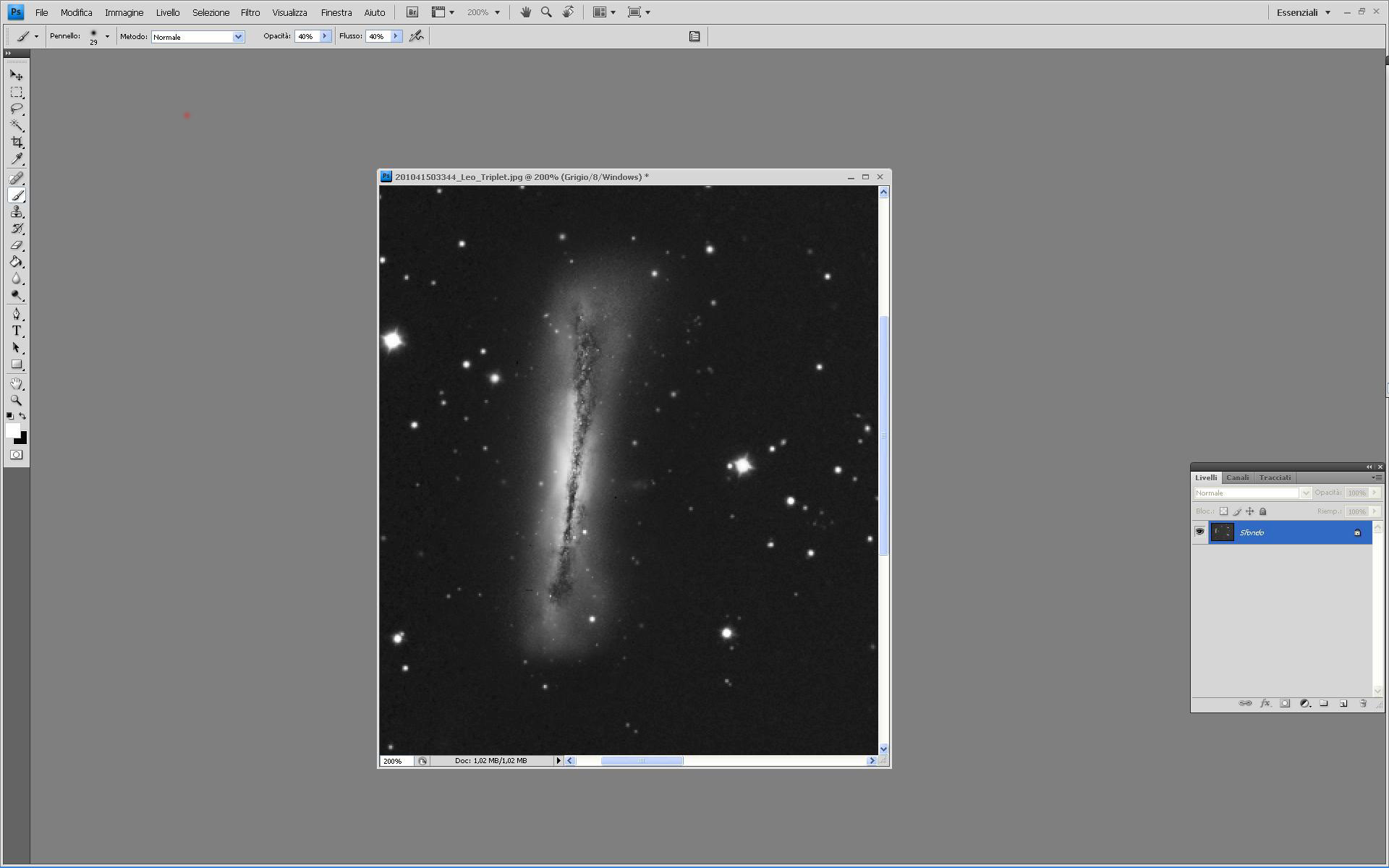This screenshot has width=1389, height=868.
Task: Click the magnifier Zoom icon in application bar
Action: tap(547, 12)
